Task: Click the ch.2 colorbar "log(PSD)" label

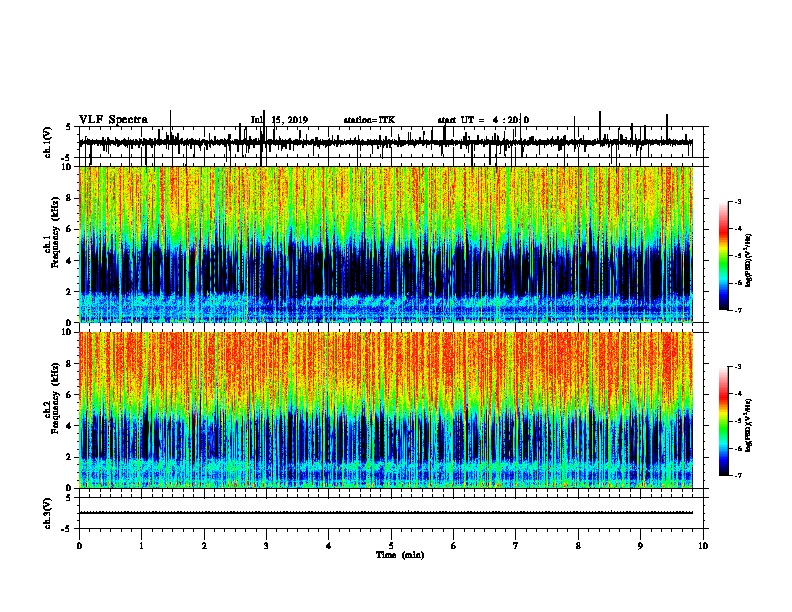Action: 748,425
